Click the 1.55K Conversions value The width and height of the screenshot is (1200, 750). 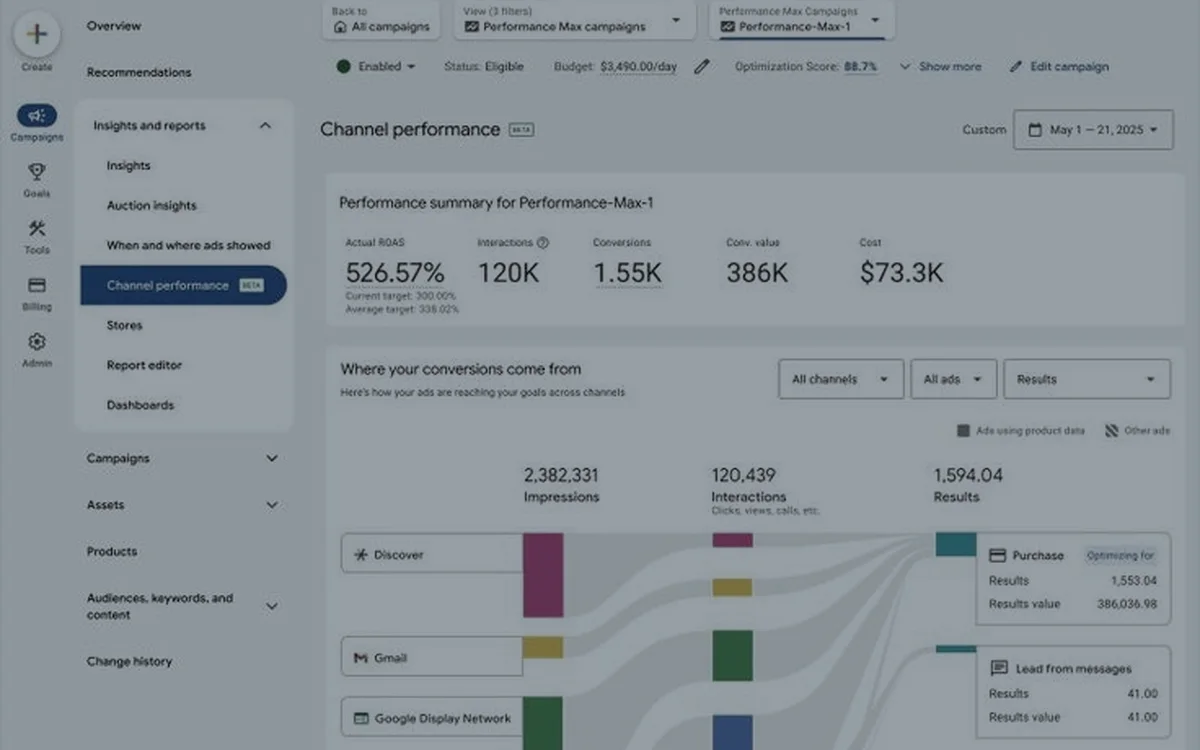[627, 273]
